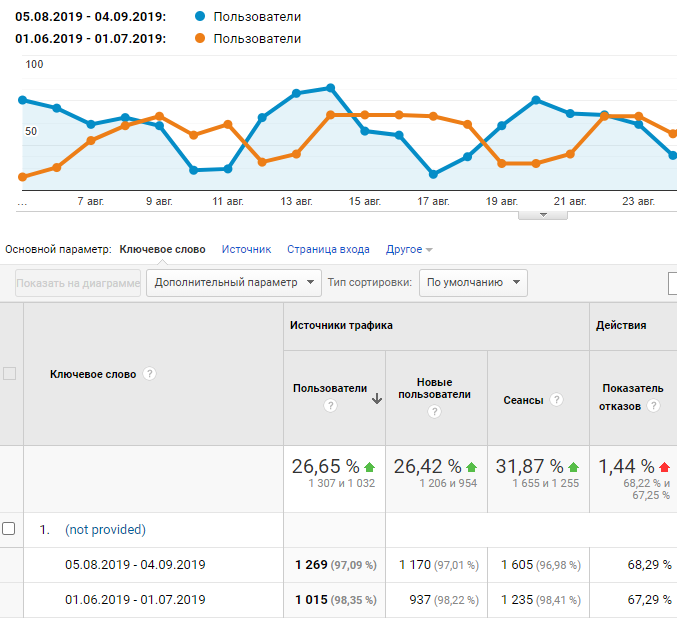Click Показать на диаграмме button

click(78, 283)
